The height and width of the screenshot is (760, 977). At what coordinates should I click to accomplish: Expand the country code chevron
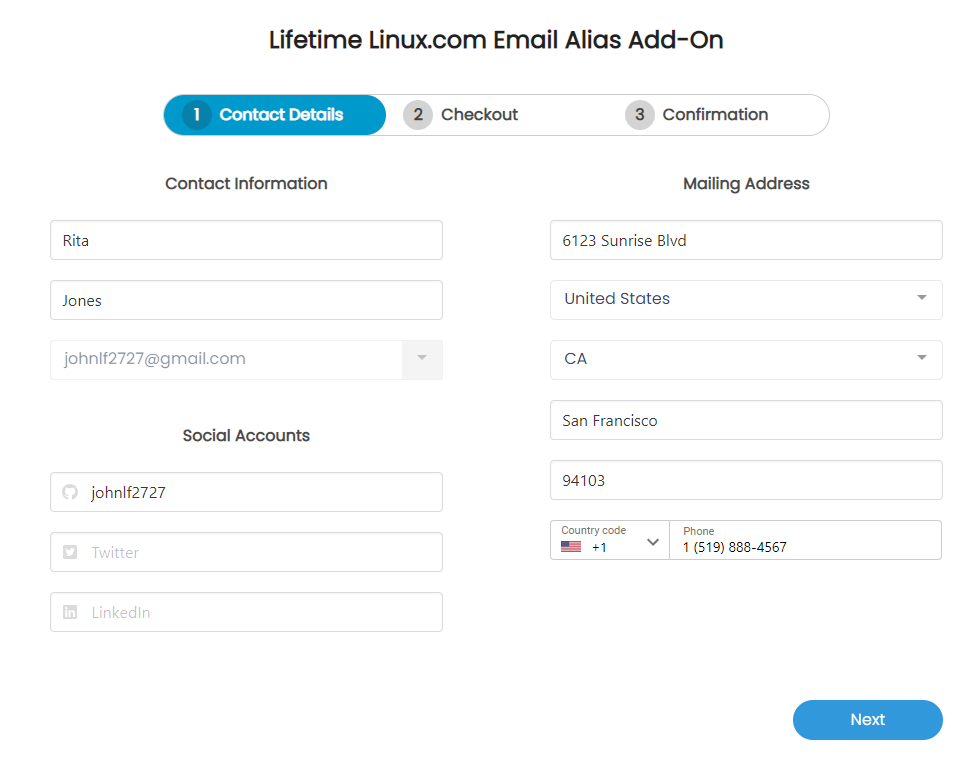(652, 542)
